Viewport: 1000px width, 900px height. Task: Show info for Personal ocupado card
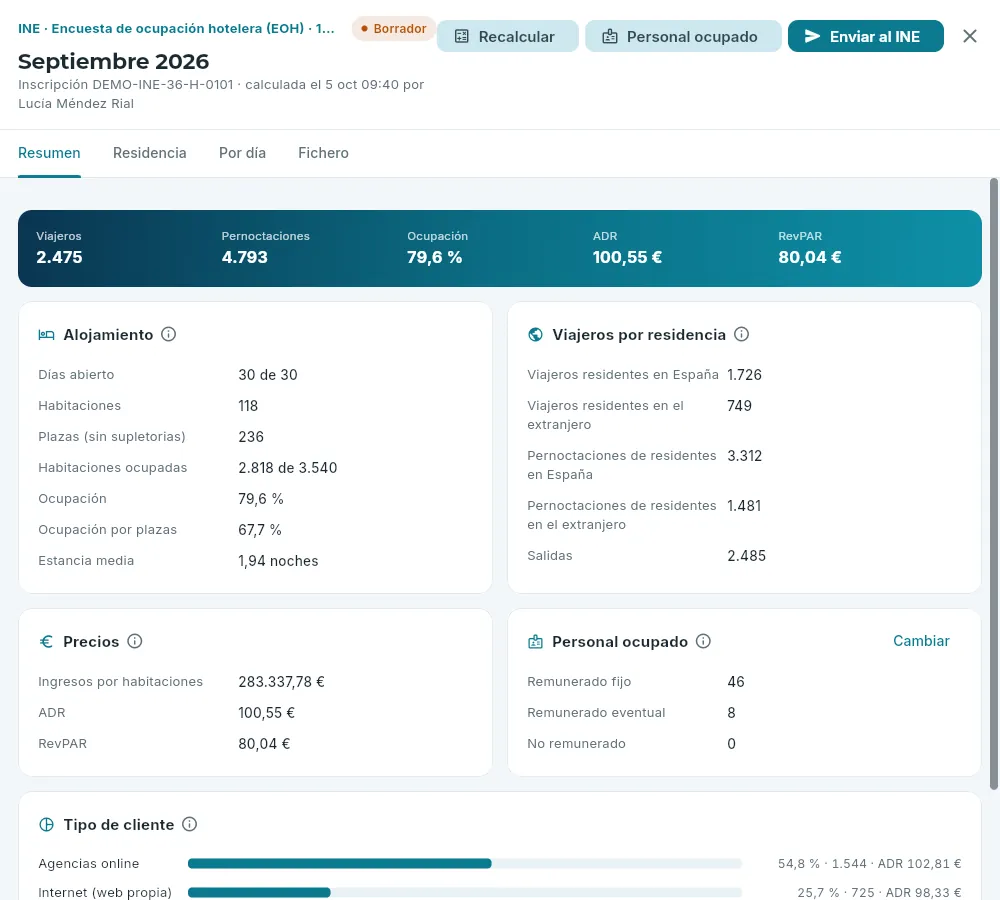tap(703, 641)
